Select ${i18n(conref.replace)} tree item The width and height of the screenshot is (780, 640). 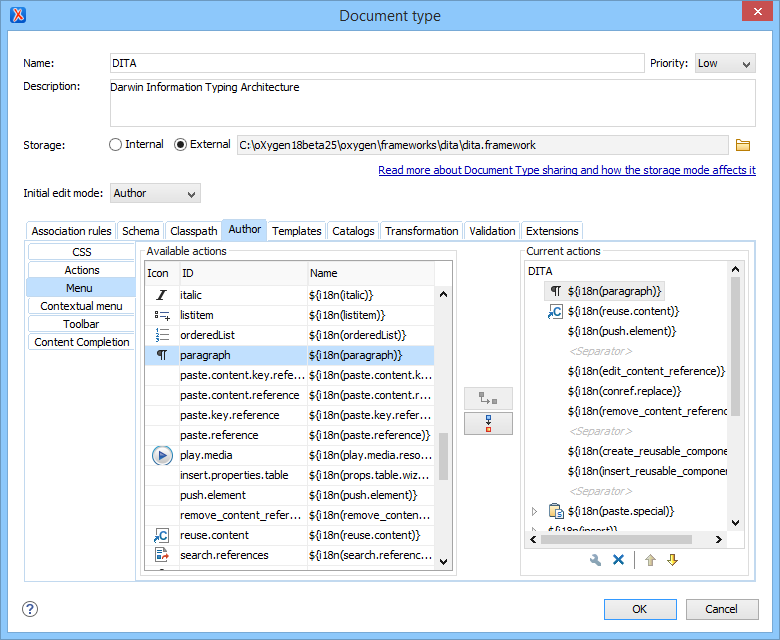(624, 391)
